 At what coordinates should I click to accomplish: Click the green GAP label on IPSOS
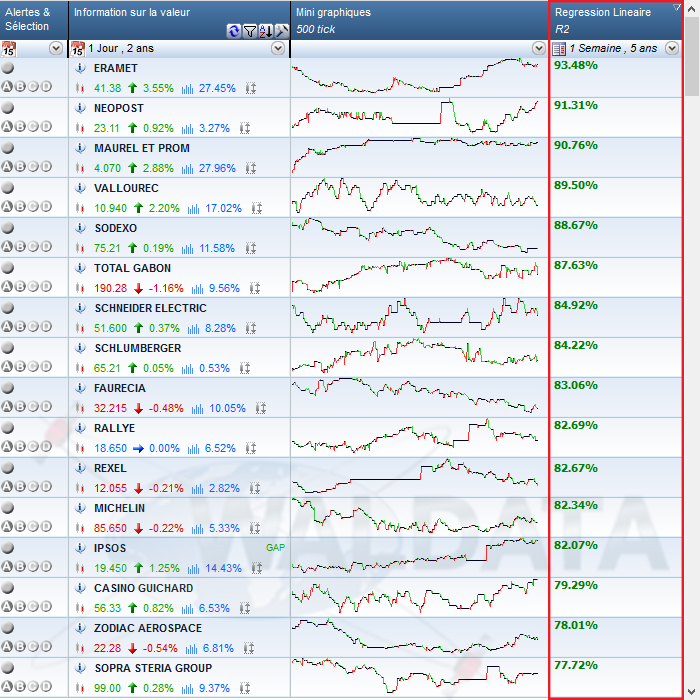coord(275,548)
